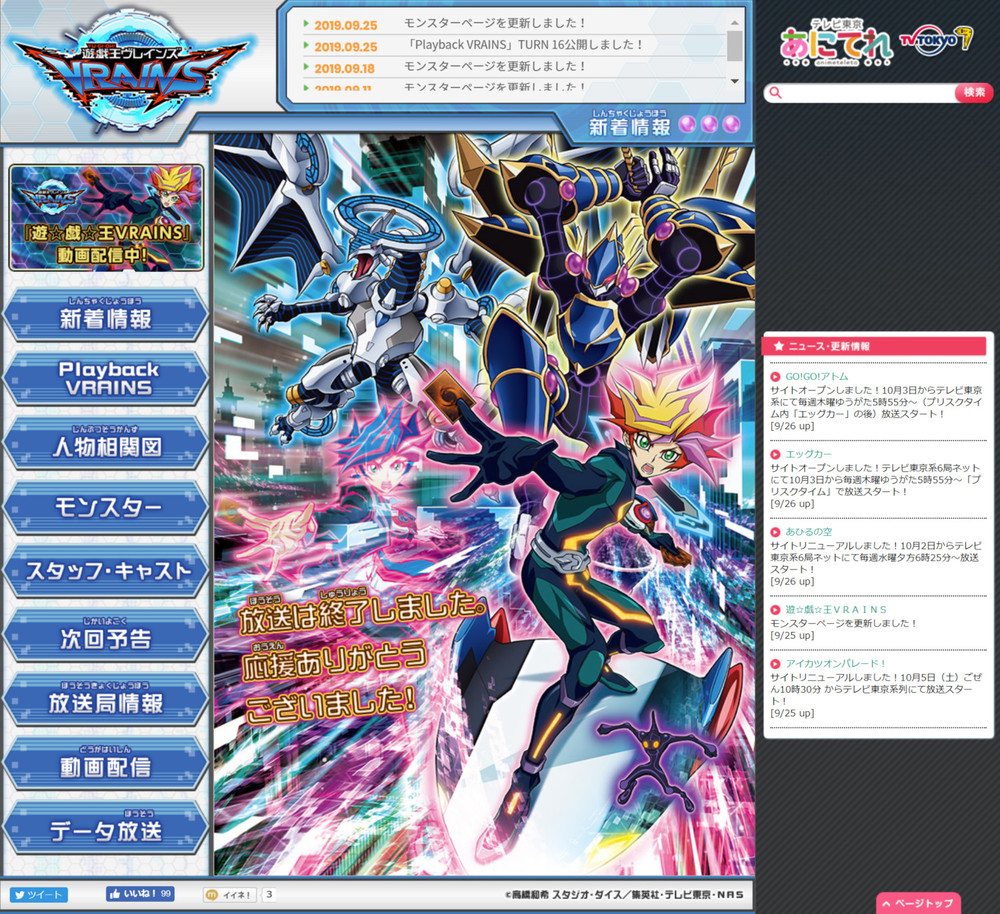Open the VRAINS 動画配信中 banner
Image resolution: width=1000 pixels, height=914 pixels.
pyautogui.click(x=106, y=218)
